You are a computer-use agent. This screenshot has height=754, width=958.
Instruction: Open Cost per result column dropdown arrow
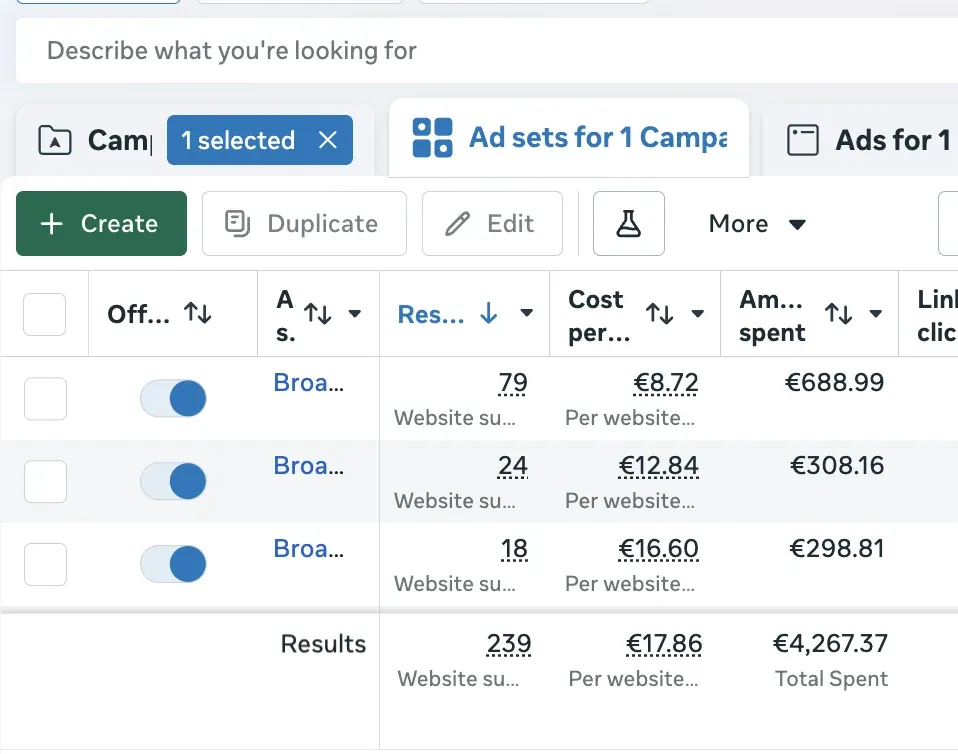[697, 313]
